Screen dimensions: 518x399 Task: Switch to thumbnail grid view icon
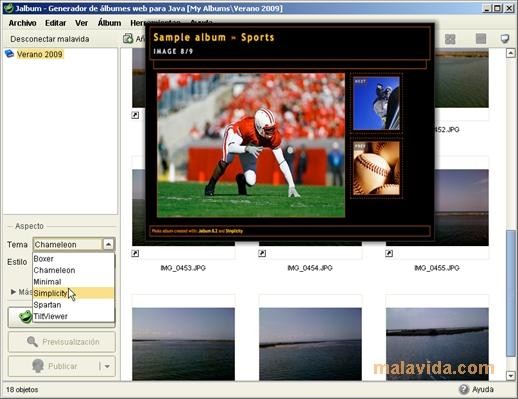pos(450,39)
